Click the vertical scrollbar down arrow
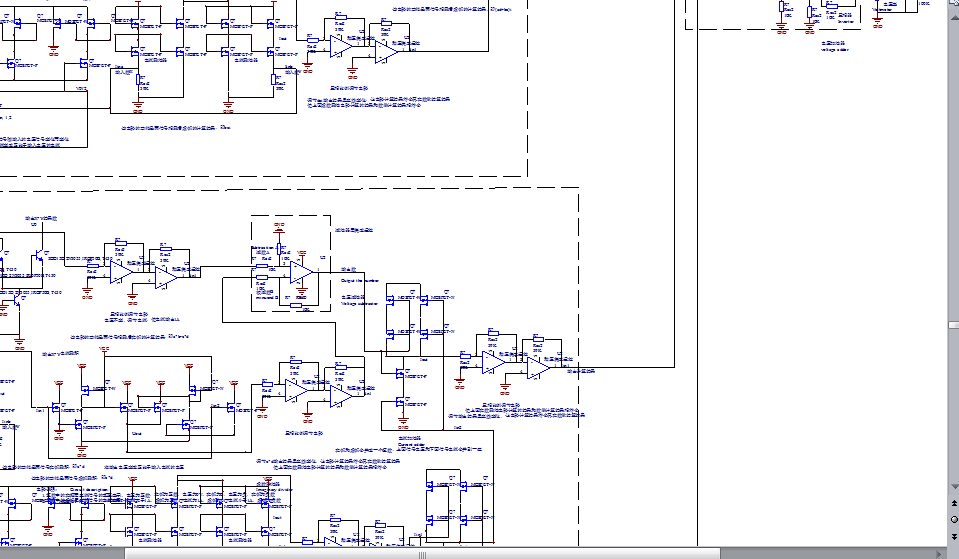 click(x=953, y=488)
